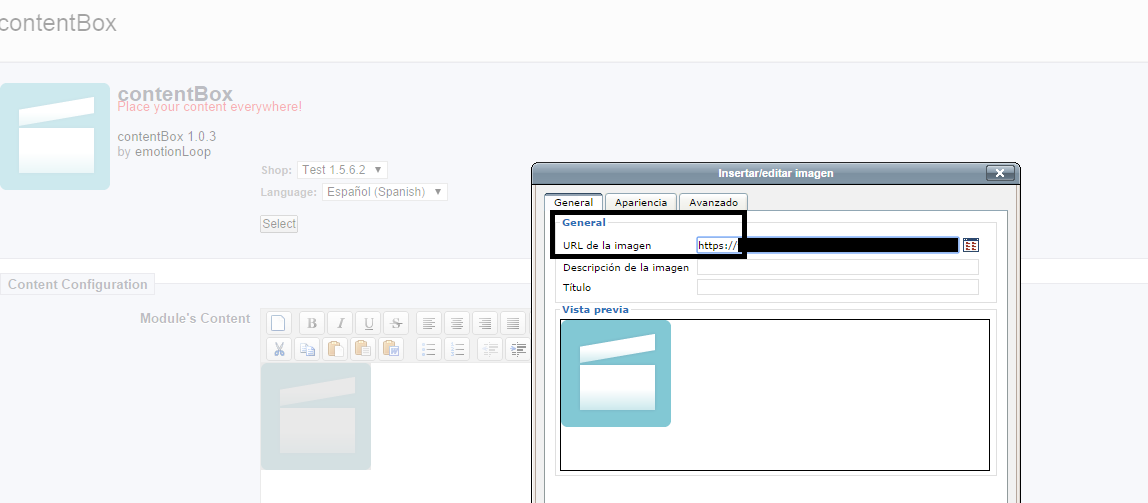
Task: Insert a numbered list
Action: click(457, 349)
